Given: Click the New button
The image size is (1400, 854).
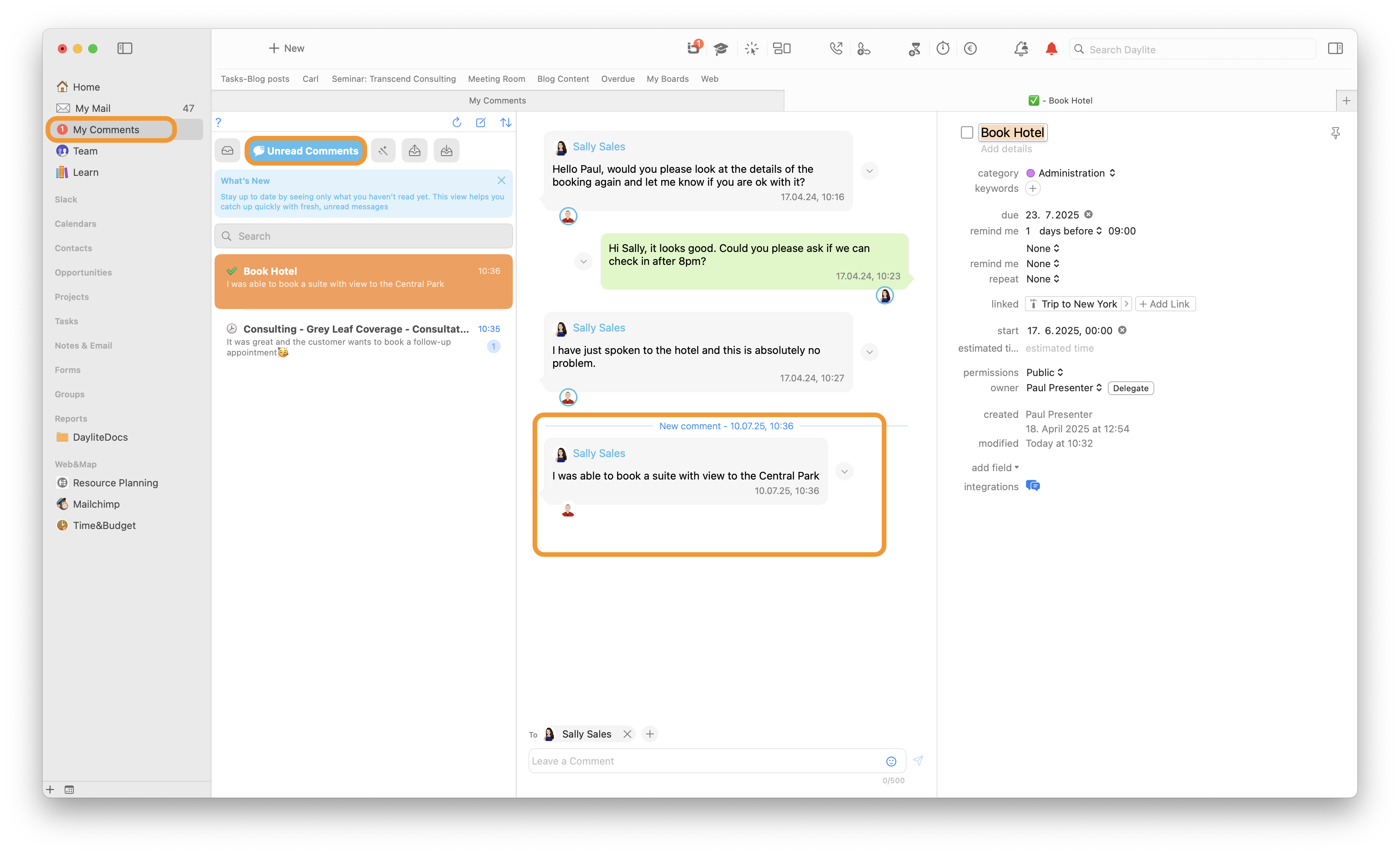Looking at the screenshot, I should tap(286, 48).
